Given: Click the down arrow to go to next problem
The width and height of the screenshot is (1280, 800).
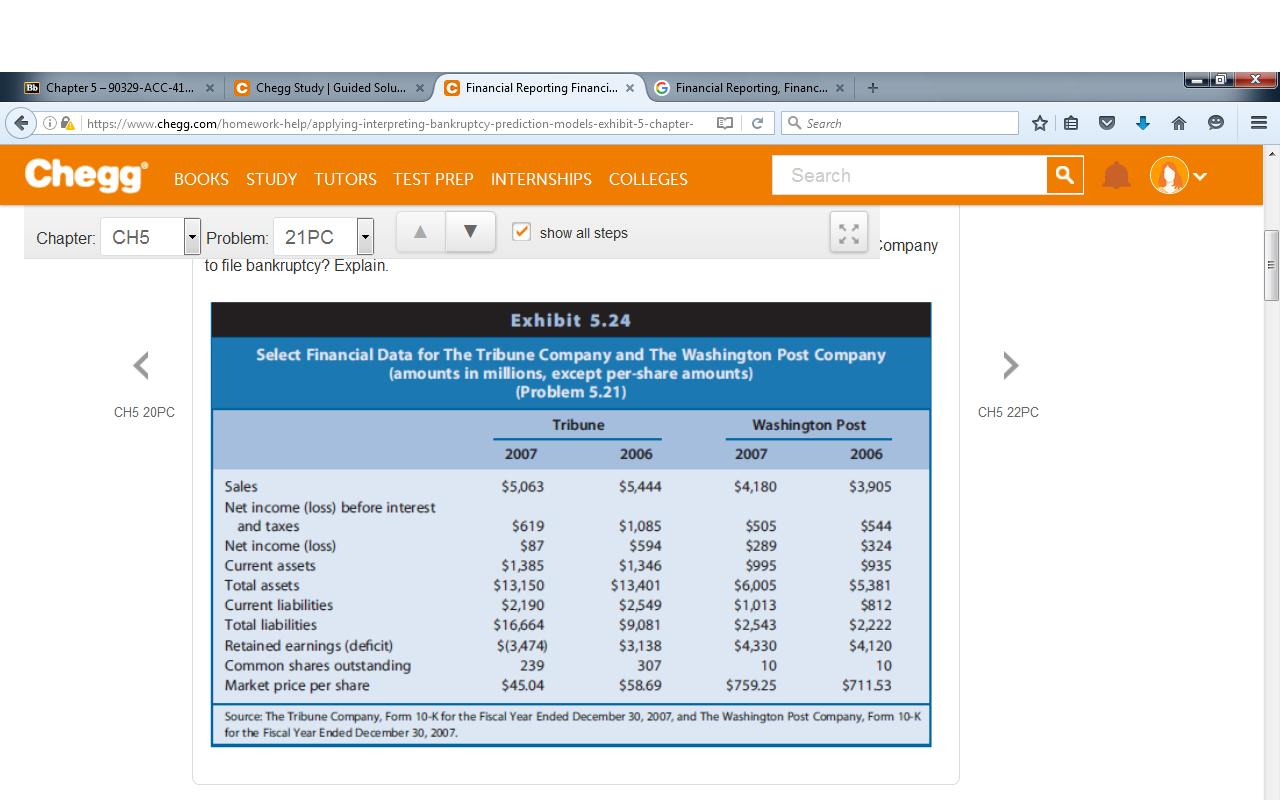Looking at the screenshot, I should [469, 231].
